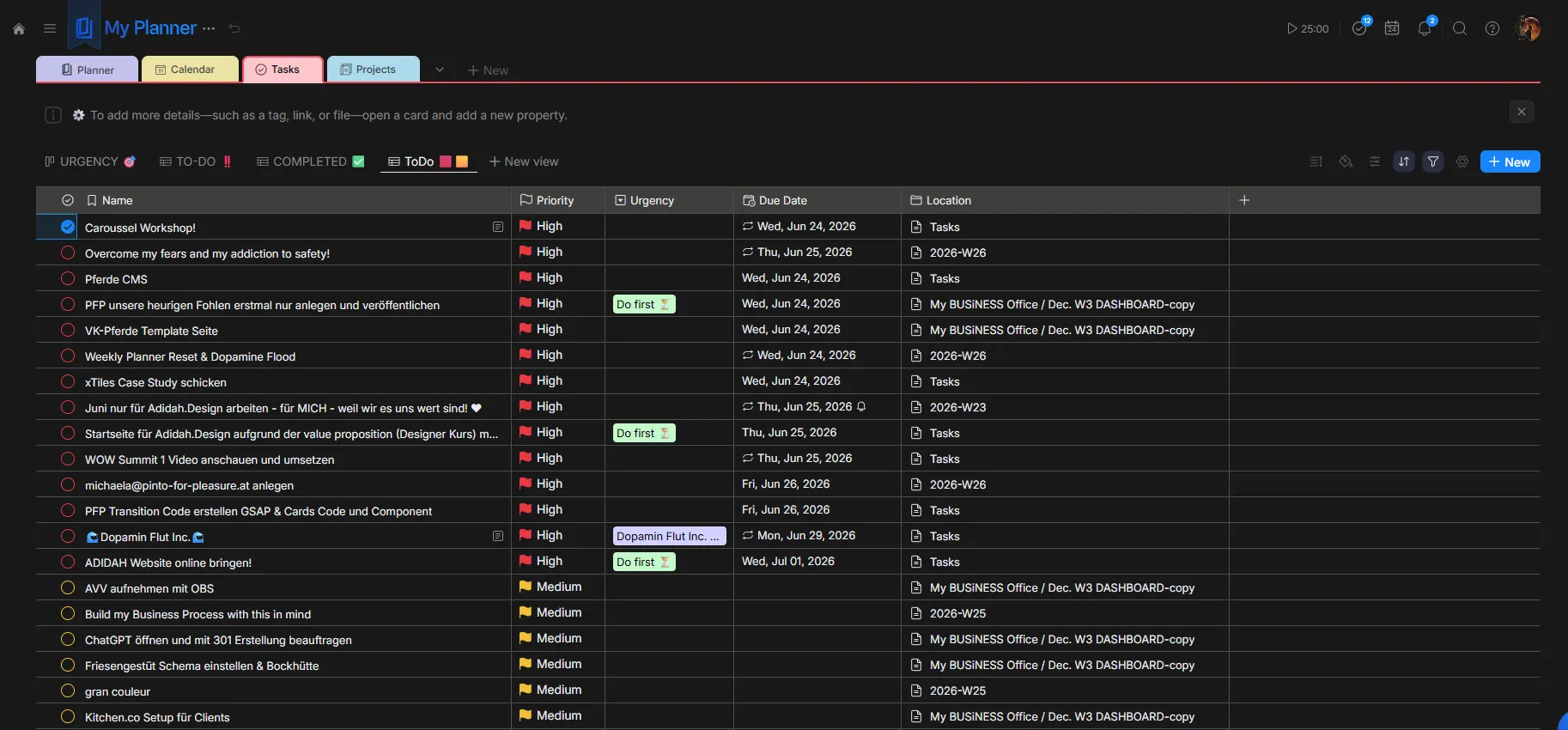Change the Do first tag on PFP unsere heurigen row
This screenshot has height=730, width=1568.
pyautogui.click(x=644, y=304)
